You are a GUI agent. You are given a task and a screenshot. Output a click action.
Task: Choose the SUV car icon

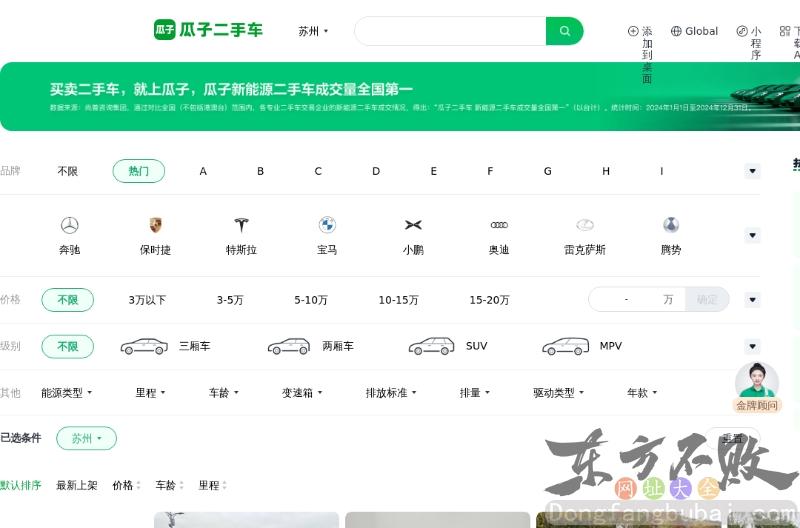(x=432, y=346)
